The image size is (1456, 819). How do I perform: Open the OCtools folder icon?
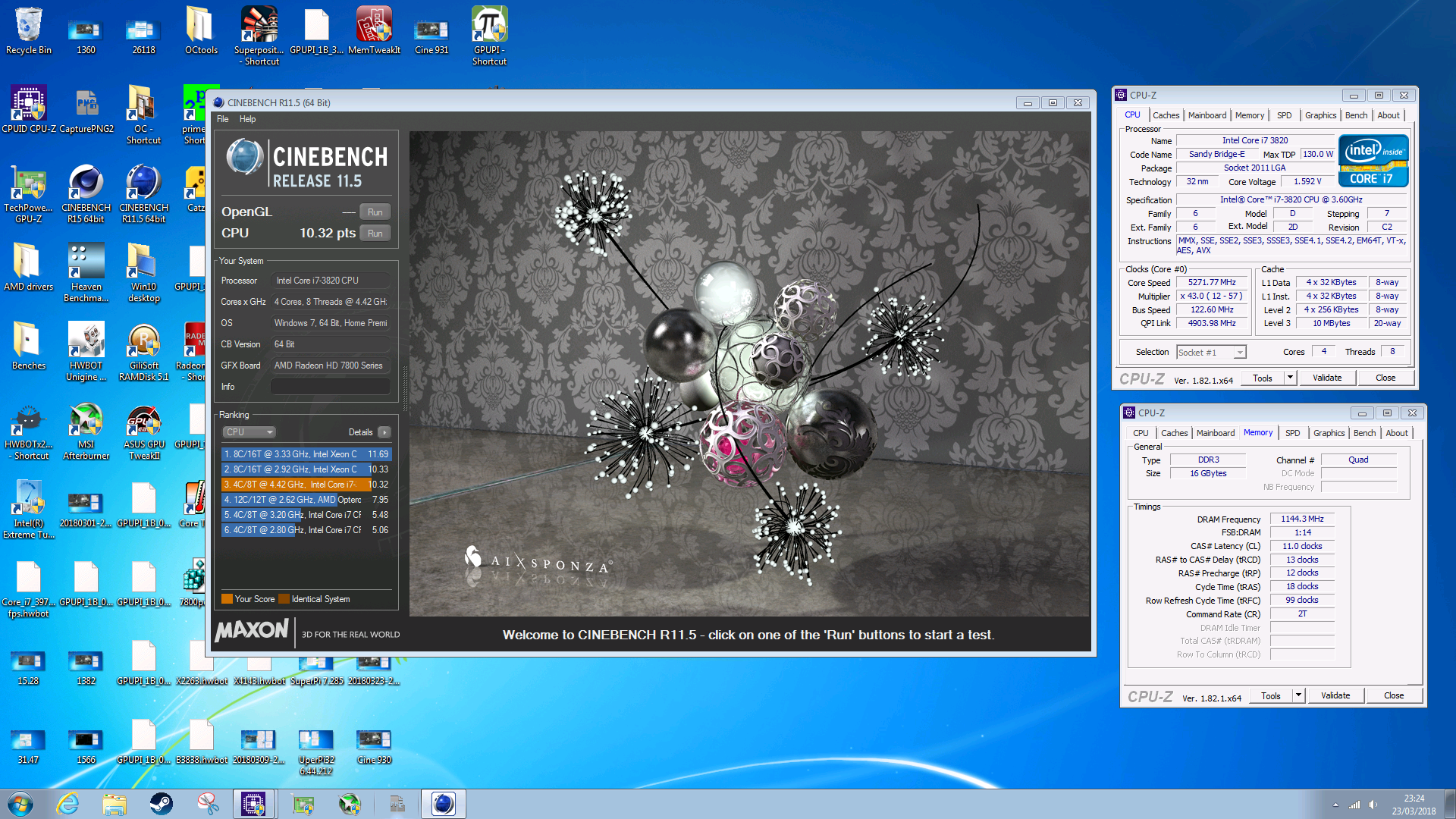[201, 30]
